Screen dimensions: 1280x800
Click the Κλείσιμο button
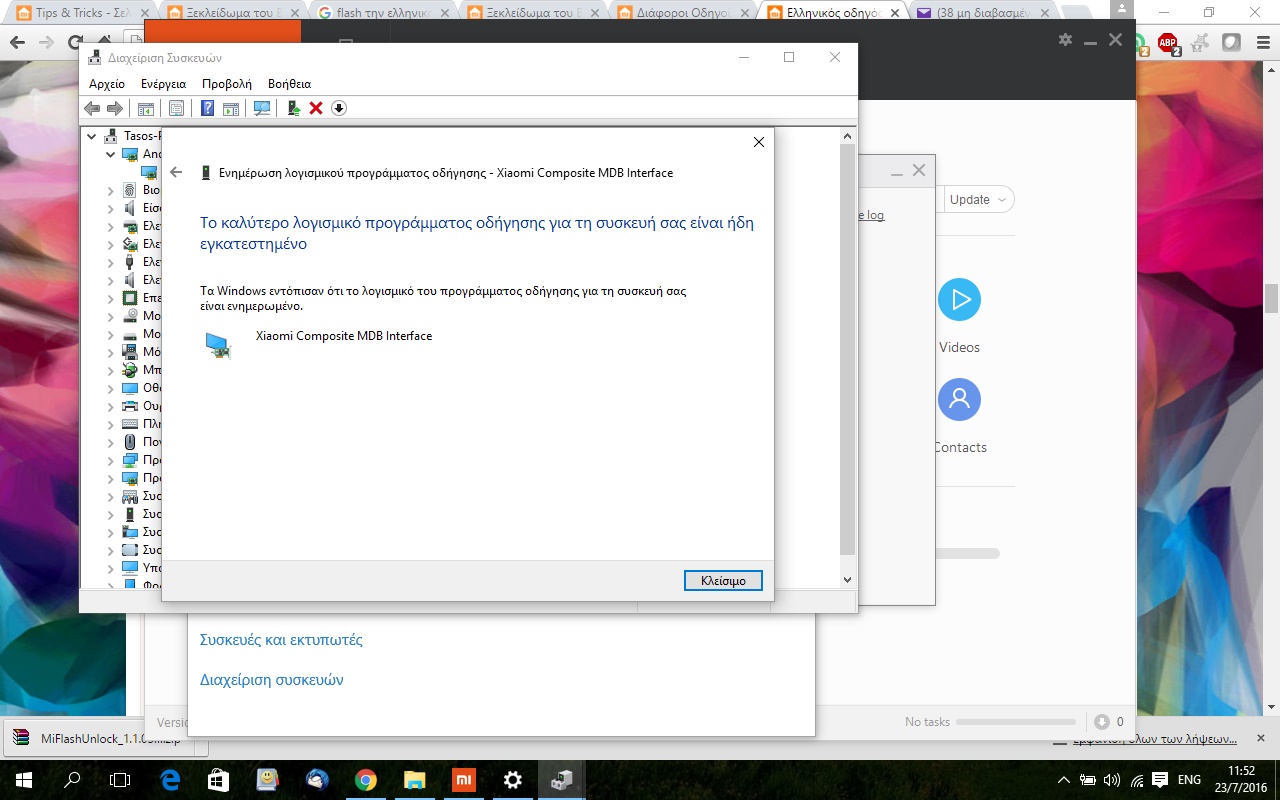[x=723, y=581]
